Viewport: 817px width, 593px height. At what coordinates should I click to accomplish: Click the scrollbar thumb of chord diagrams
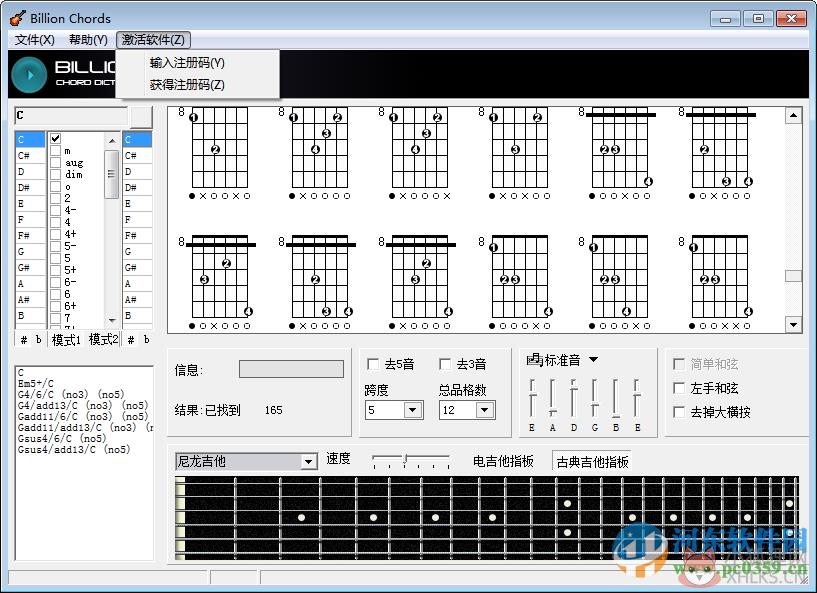(793, 276)
